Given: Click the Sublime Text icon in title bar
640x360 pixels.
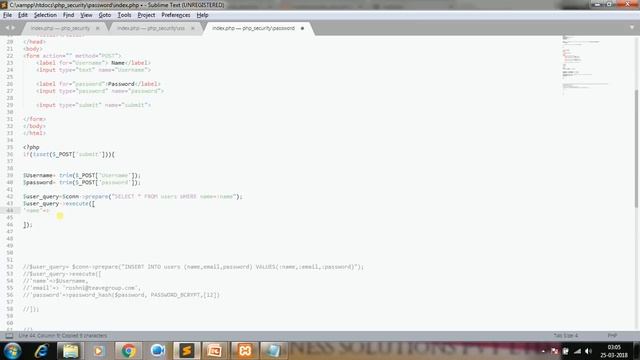Looking at the screenshot, I should click(4, 5).
